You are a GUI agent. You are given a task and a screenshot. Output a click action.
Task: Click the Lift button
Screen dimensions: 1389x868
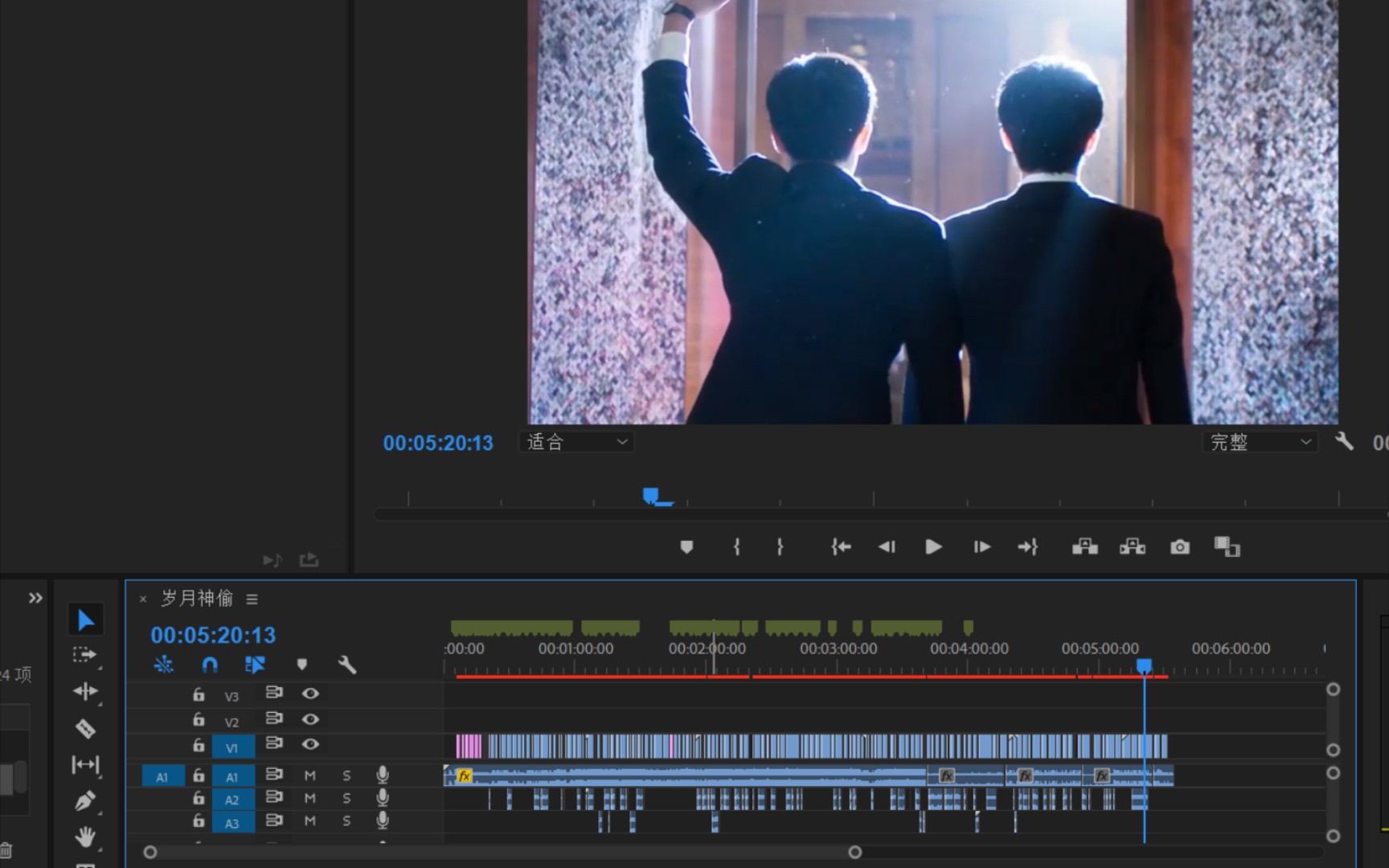(1085, 547)
